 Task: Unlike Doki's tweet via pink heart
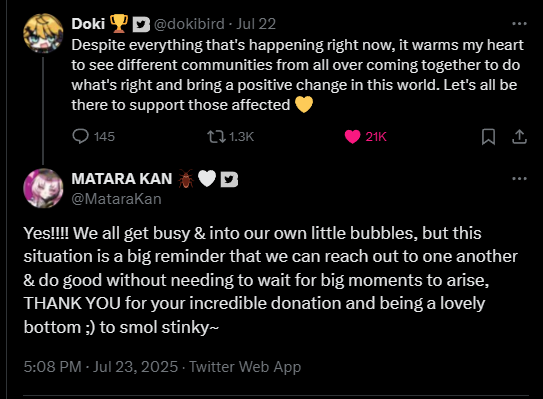353,137
